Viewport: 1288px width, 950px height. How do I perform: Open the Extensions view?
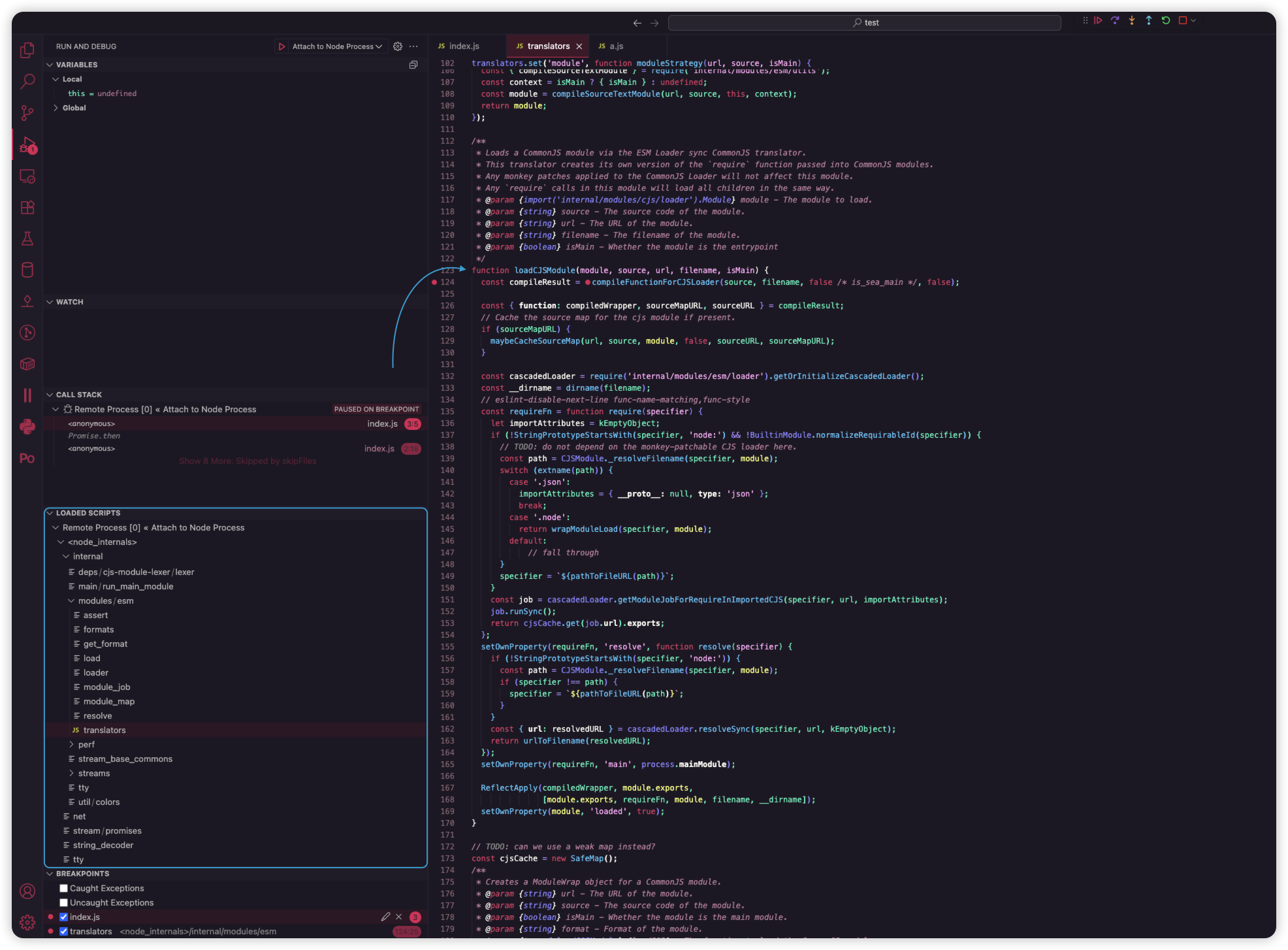click(x=27, y=207)
